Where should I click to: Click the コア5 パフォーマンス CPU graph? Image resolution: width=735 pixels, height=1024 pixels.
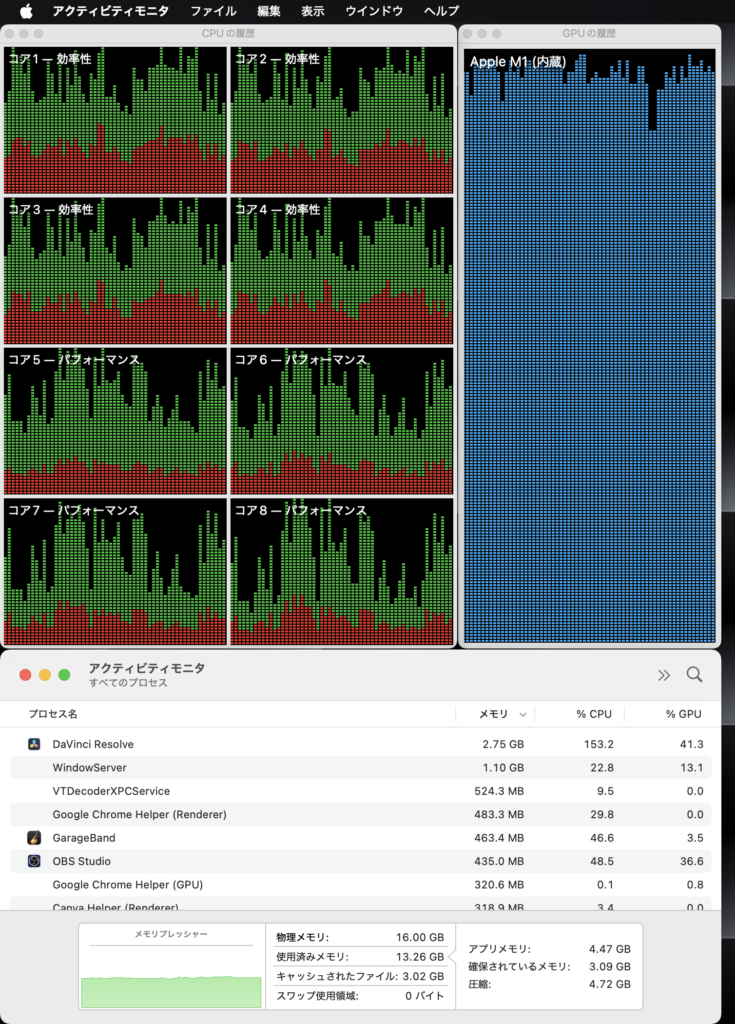115,421
